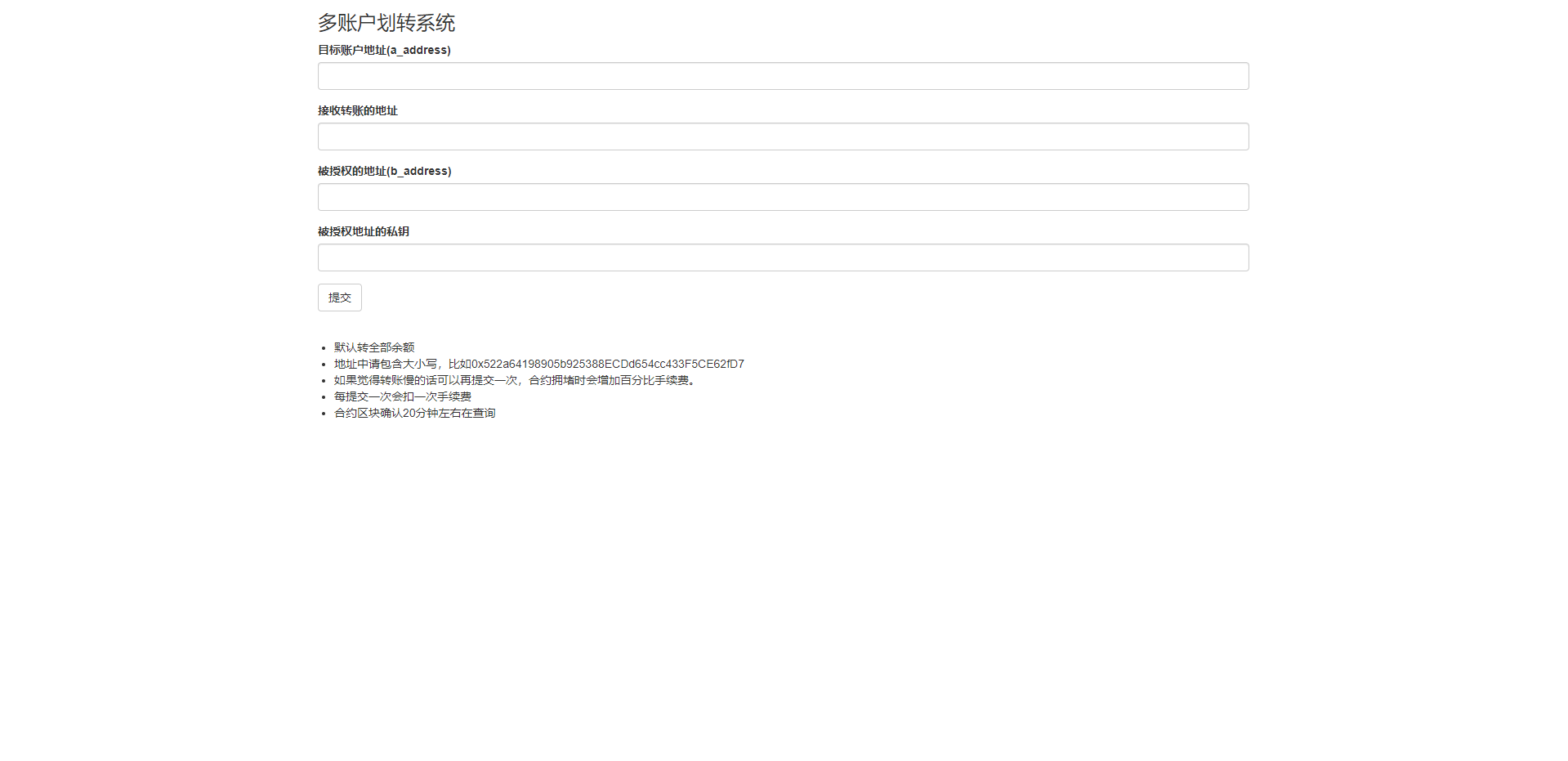Click the 被授权地址的私钥 label
The width and height of the screenshot is (1568, 761).
(x=363, y=231)
